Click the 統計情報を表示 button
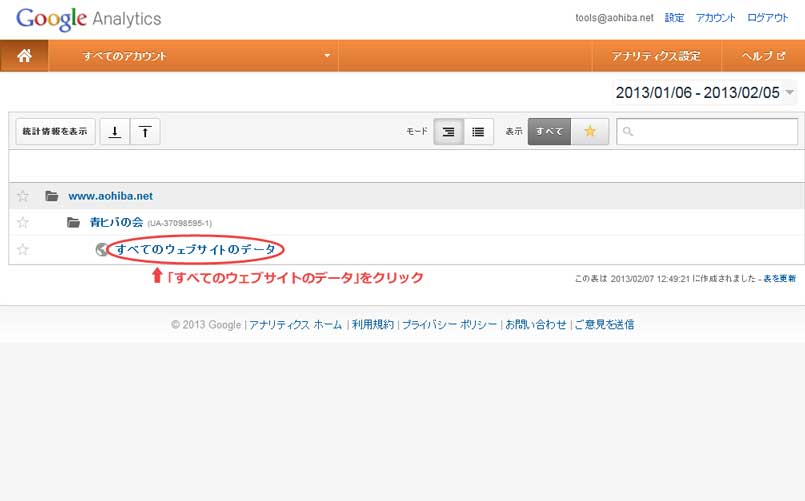805x501 pixels. pos(55,131)
